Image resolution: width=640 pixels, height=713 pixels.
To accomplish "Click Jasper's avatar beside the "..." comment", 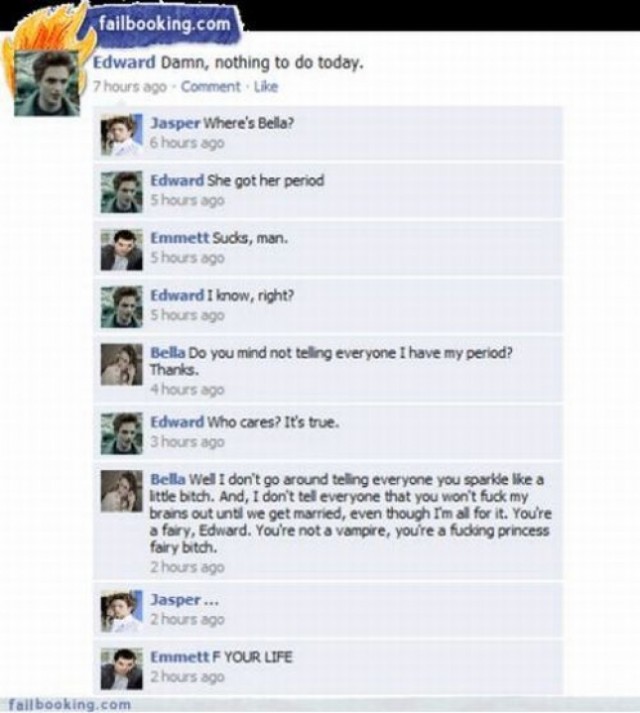I will [x=121, y=612].
